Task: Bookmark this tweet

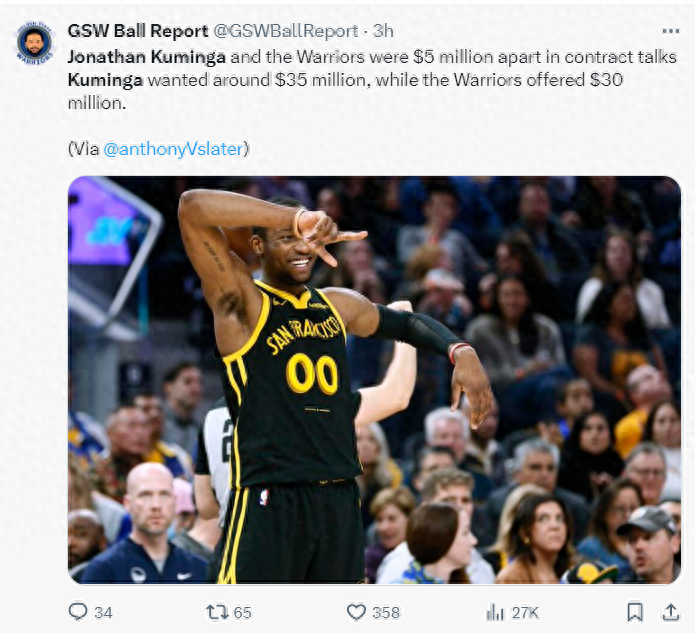Action: click(x=635, y=612)
